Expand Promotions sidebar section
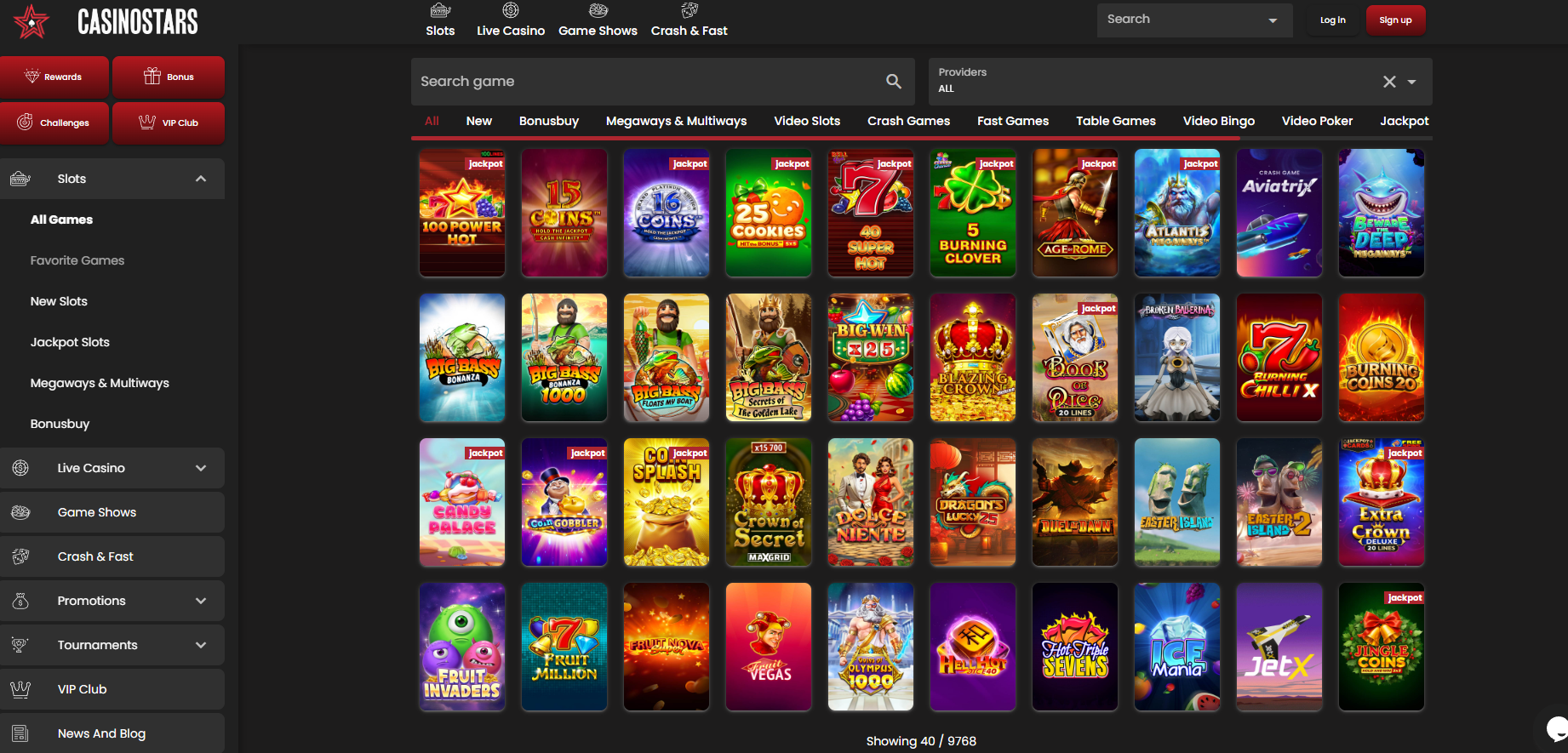The width and height of the screenshot is (1568, 753). pos(201,601)
